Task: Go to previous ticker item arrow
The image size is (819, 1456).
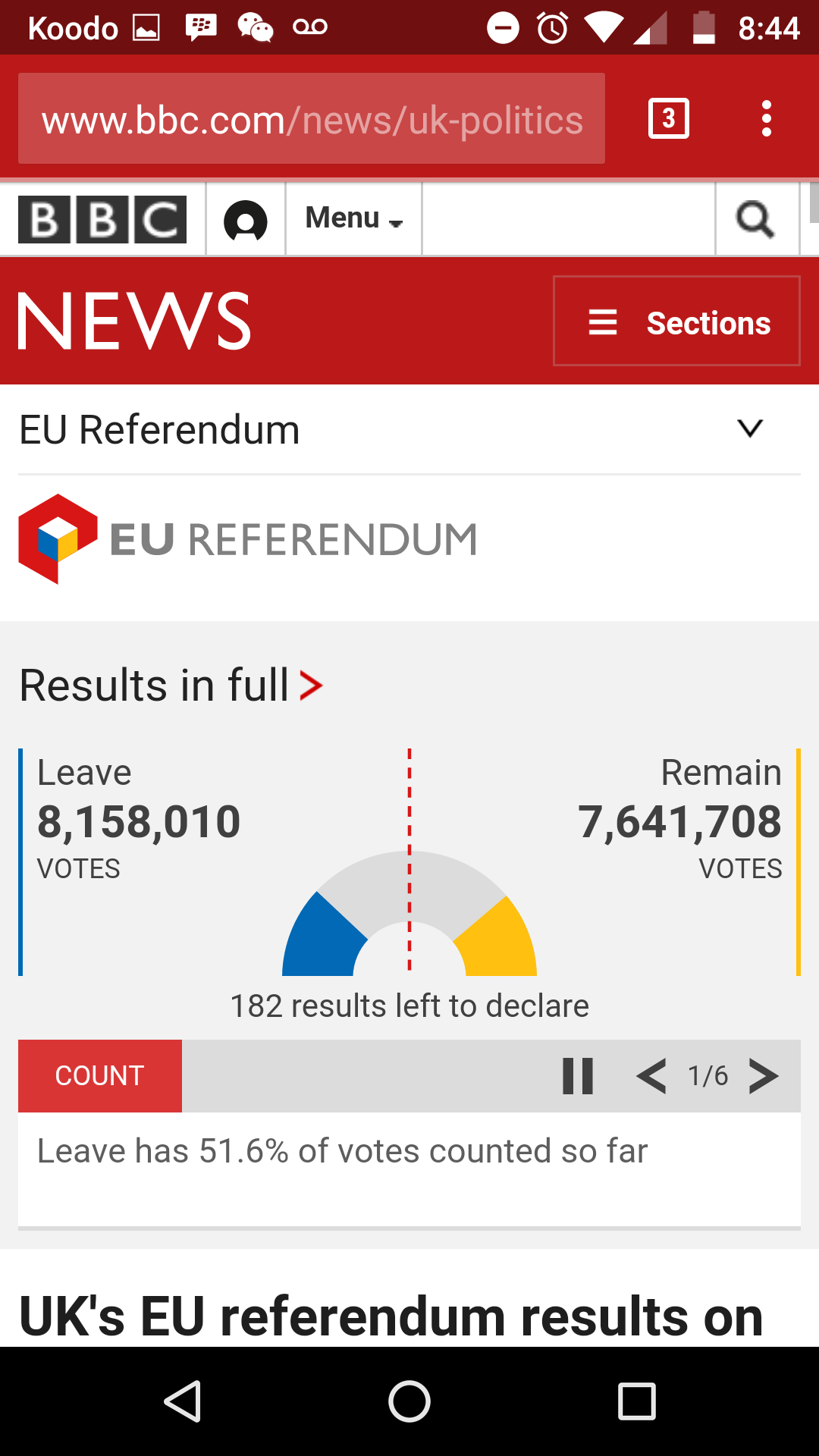Action: tap(651, 1076)
